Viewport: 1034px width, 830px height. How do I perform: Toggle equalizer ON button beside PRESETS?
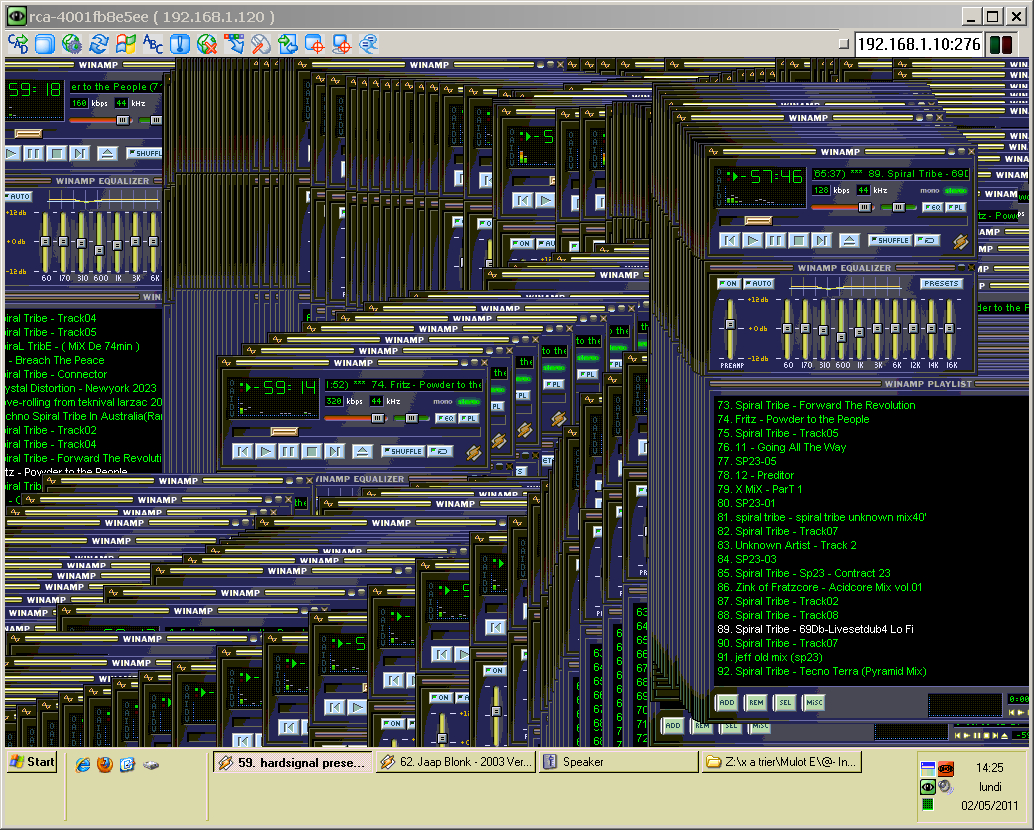click(729, 283)
